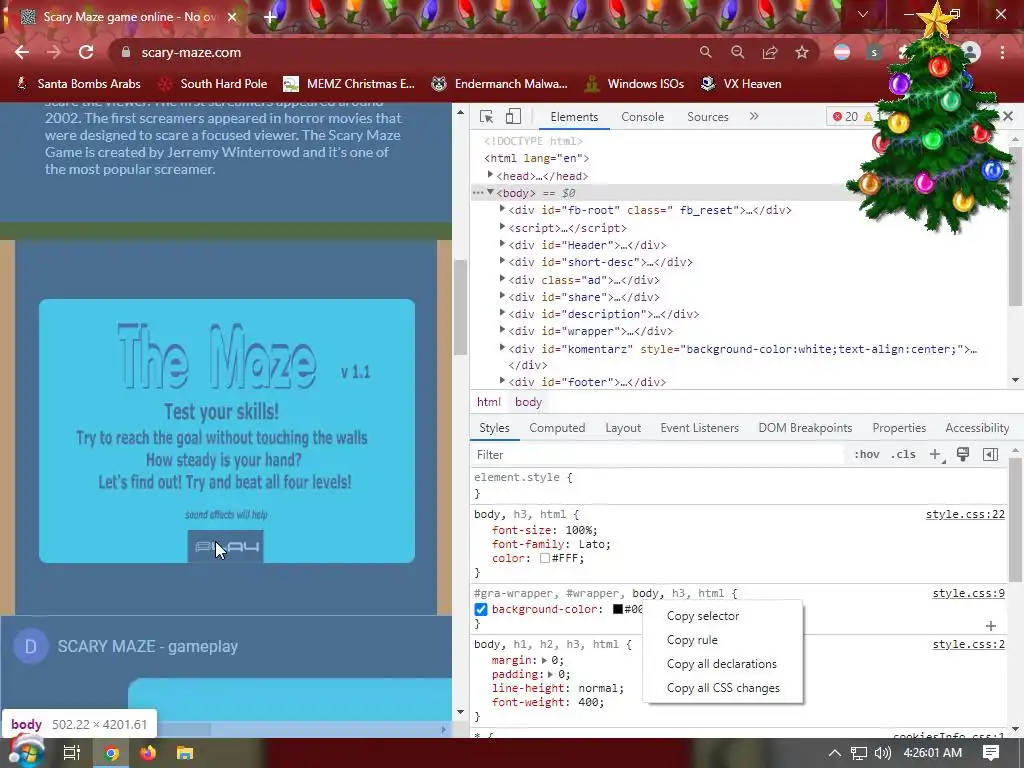Screen dimensions: 1024x768
Task: Click the scary-maze.com address bar
Action: tap(405, 52)
